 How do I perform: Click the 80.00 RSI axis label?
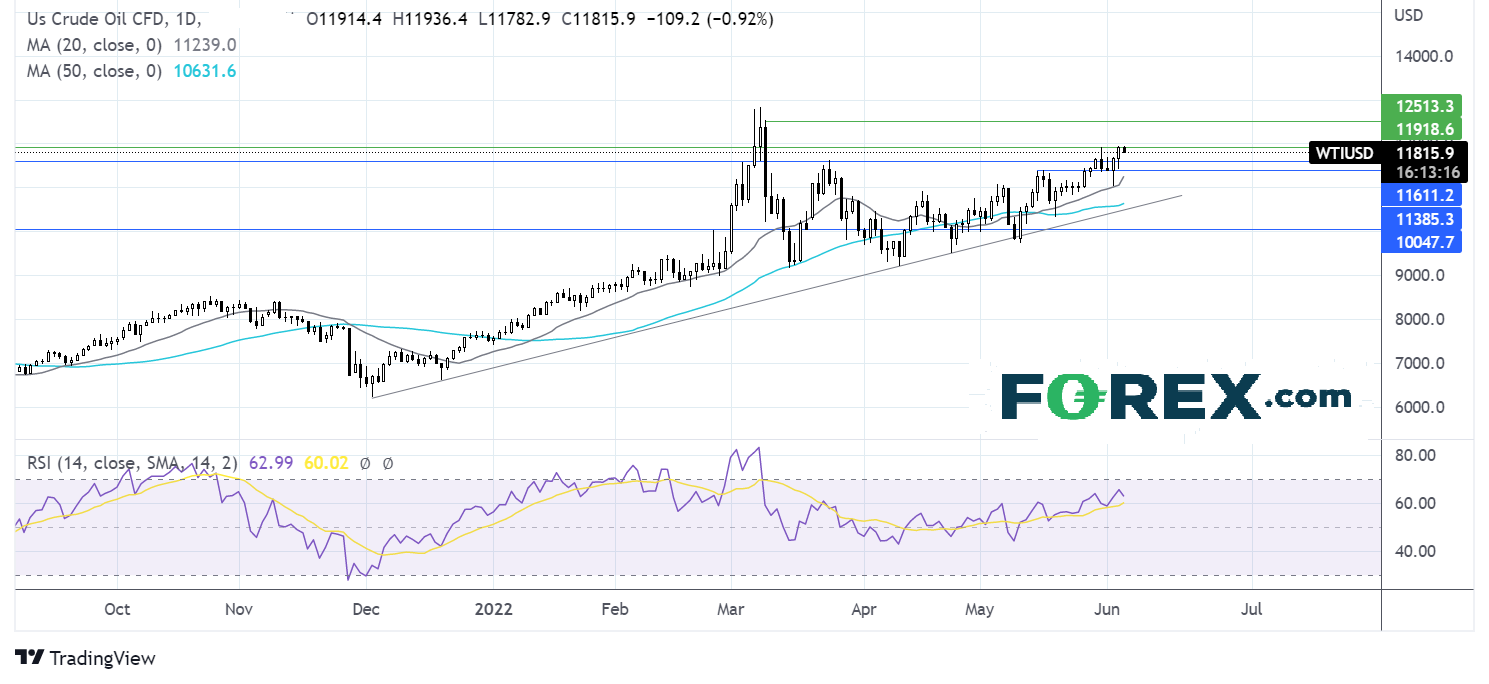tap(1414, 455)
